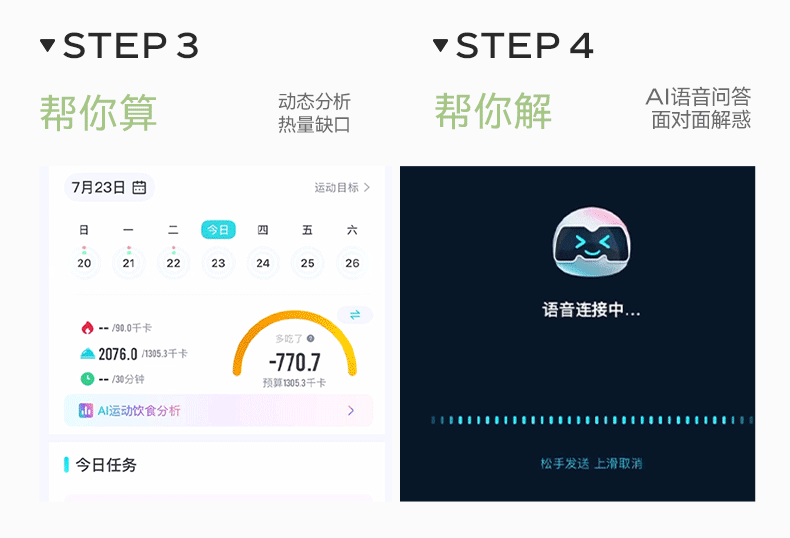Screen dimensions: 790x538
Task: Expand the AI运动饮食分析 chevron arrow
Action: point(351,411)
